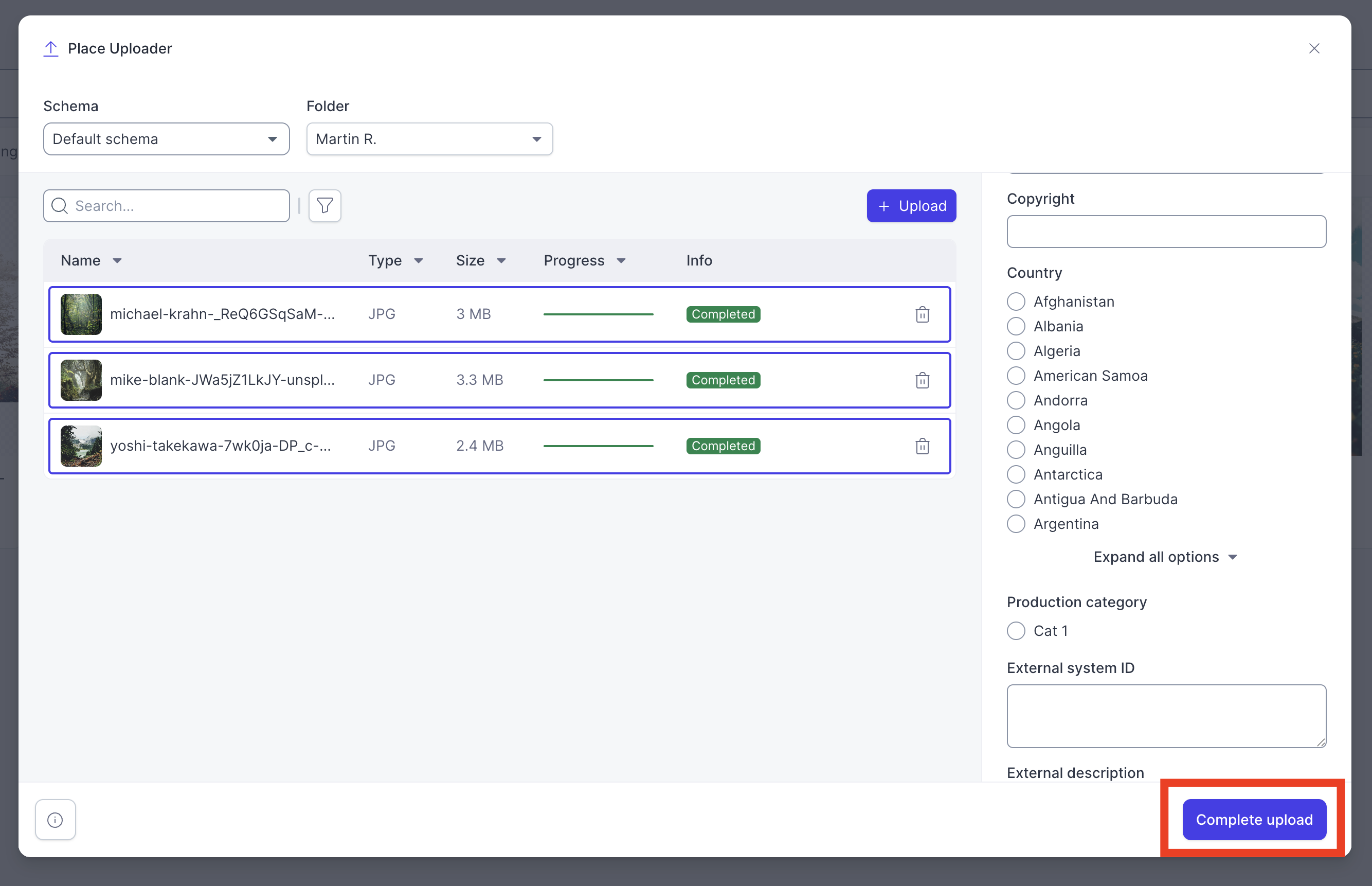Viewport: 1372px width, 886px height.
Task: Click the Info column header
Action: click(699, 261)
